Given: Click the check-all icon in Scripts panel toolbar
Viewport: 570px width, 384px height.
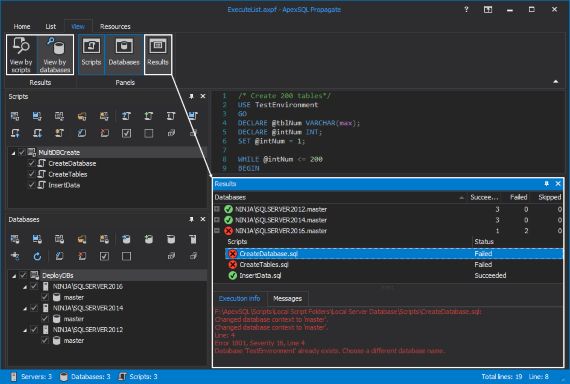Looking at the screenshot, I should (x=126, y=133).
